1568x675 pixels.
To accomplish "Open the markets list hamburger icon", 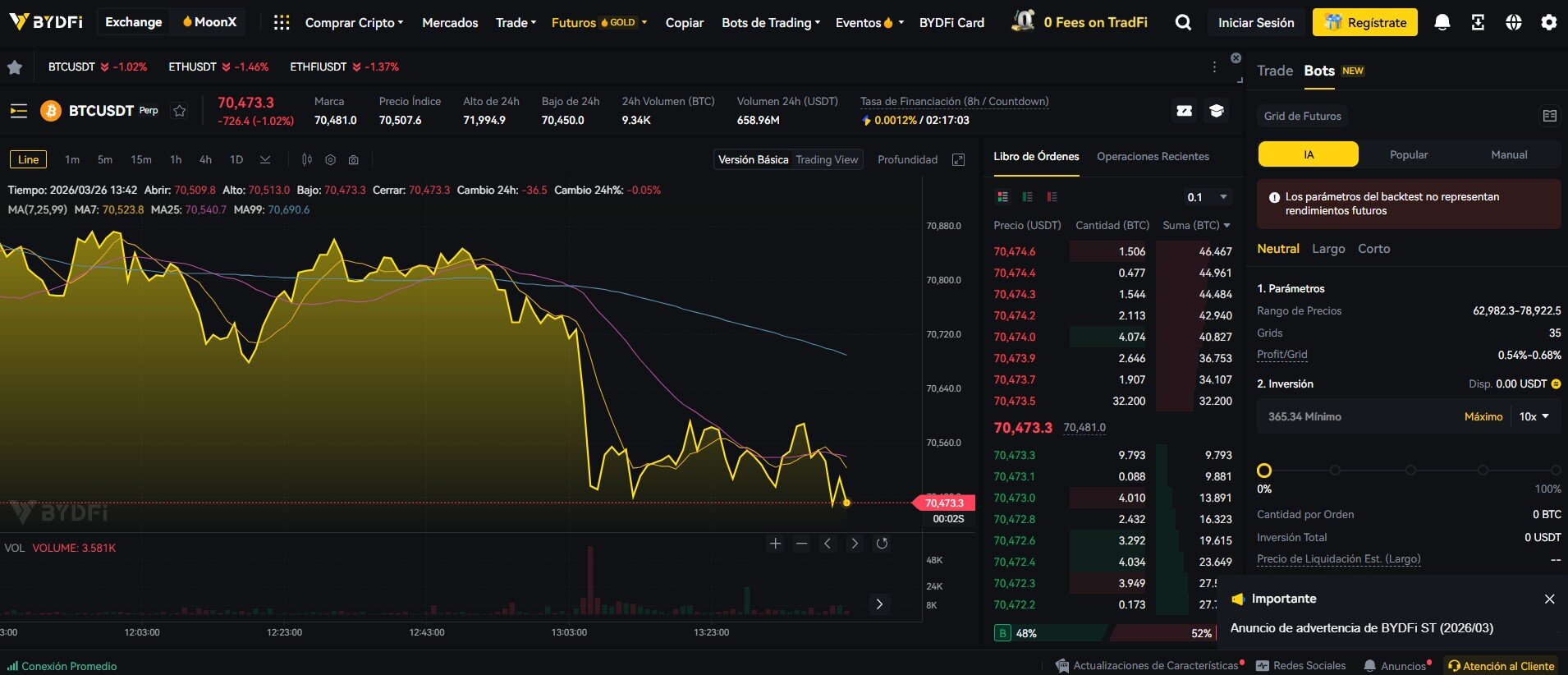I will click(x=19, y=111).
